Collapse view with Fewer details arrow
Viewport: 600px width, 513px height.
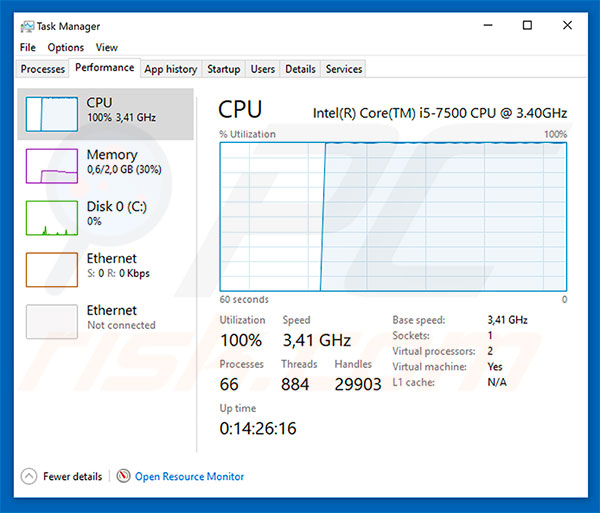29,477
